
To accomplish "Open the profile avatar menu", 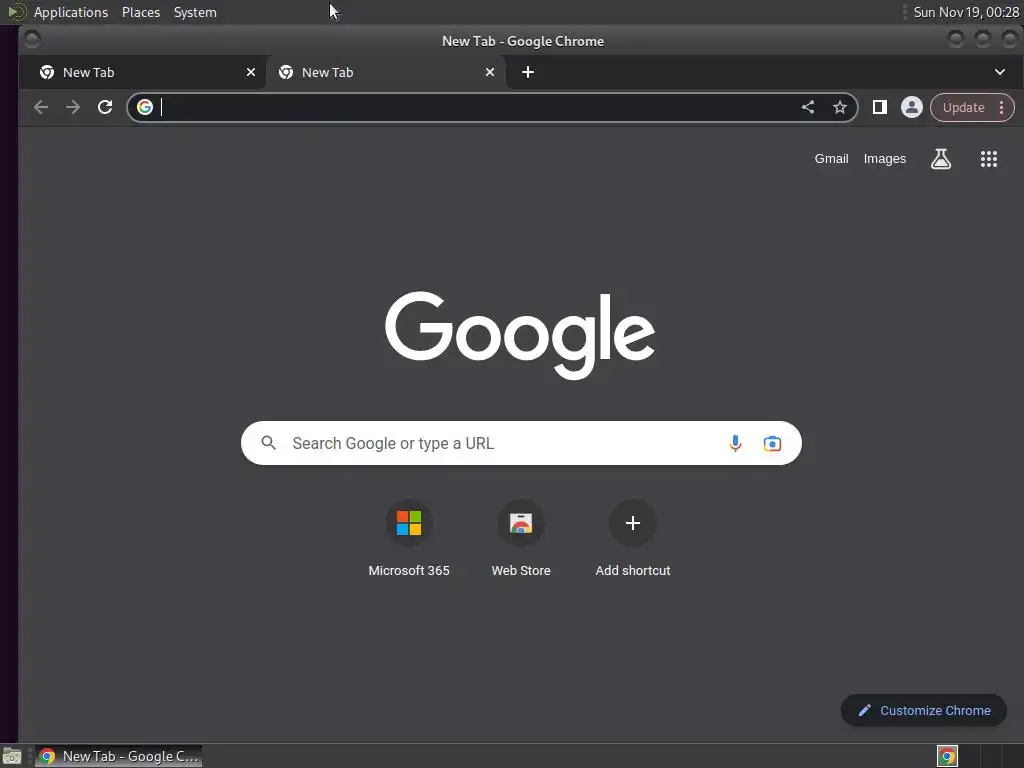I will tap(912, 107).
